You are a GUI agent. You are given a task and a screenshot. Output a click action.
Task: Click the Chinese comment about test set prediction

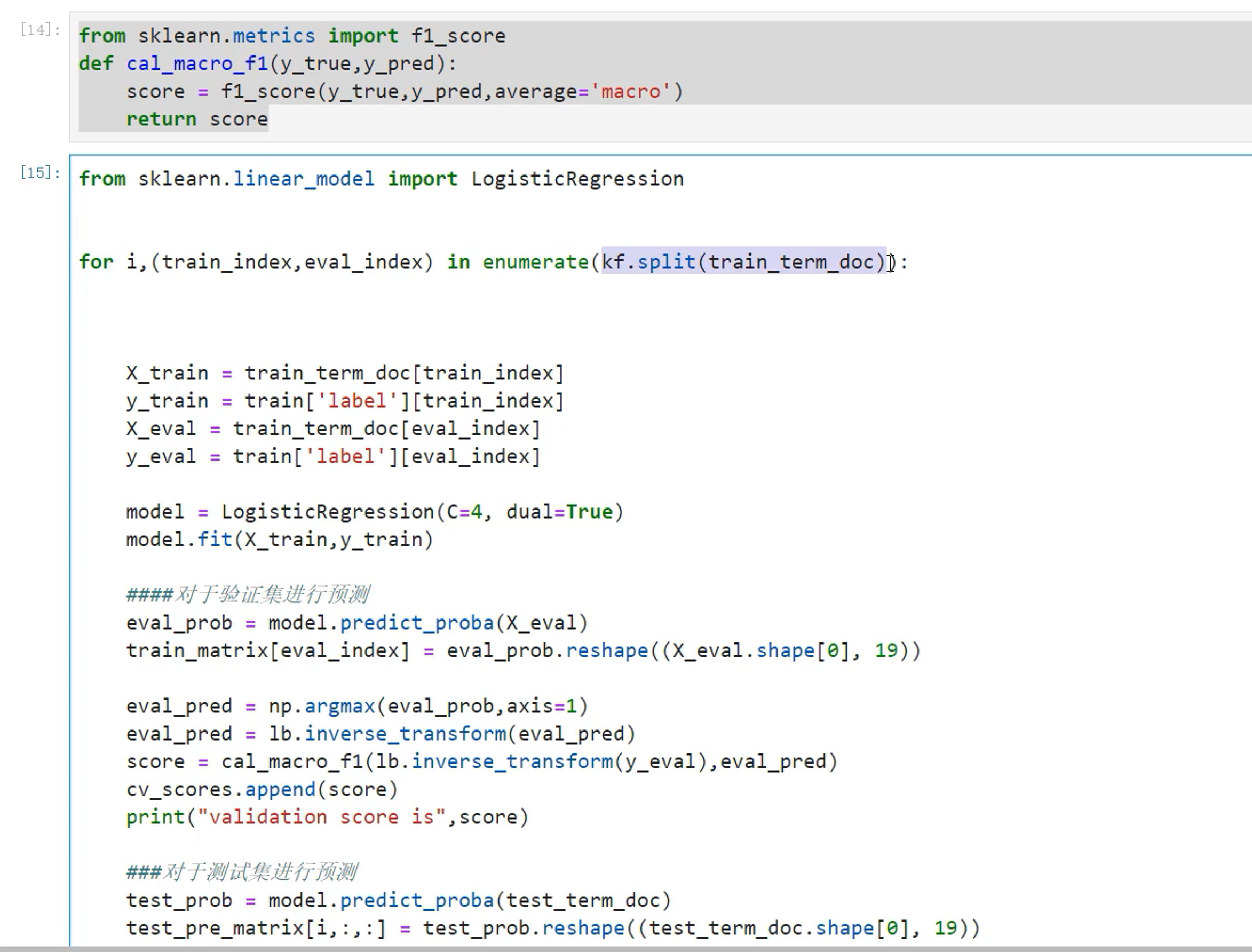pyautogui.click(x=241, y=871)
